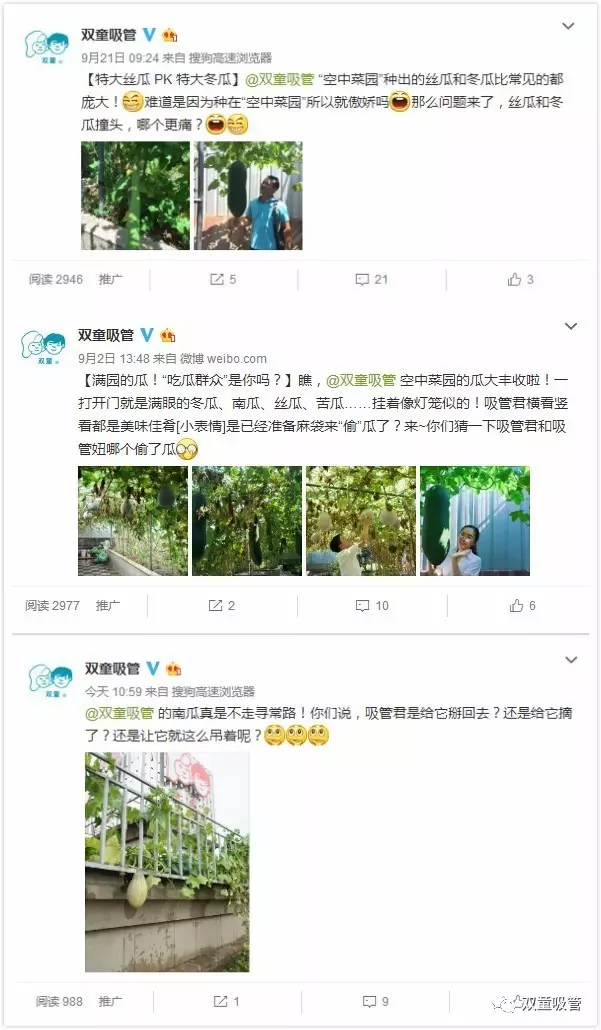Open the 9 comments on pumpkin post
This screenshot has height=1030, width=601.
pyautogui.click(x=376, y=1002)
